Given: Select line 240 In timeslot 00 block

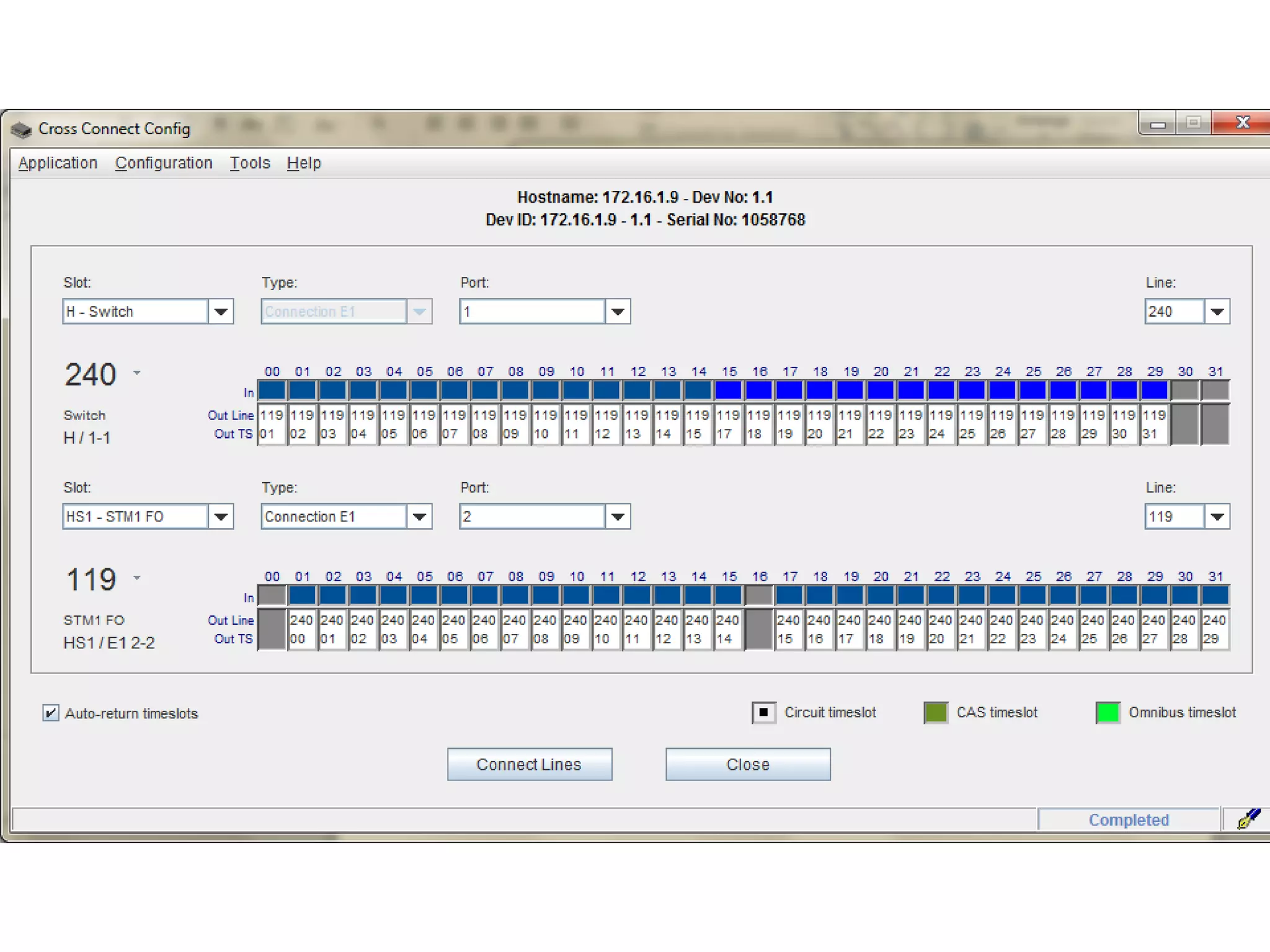Looking at the screenshot, I should pyautogui.click(x=272, y=390).
